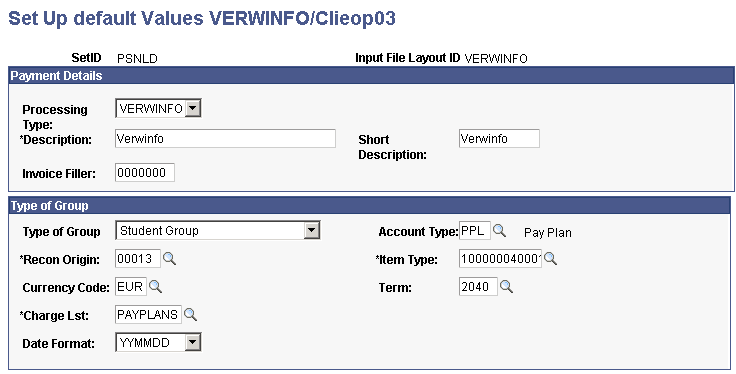736x374 pixels.
Task: Click the Invoice Filler input field
Action: tap(145, 173)
